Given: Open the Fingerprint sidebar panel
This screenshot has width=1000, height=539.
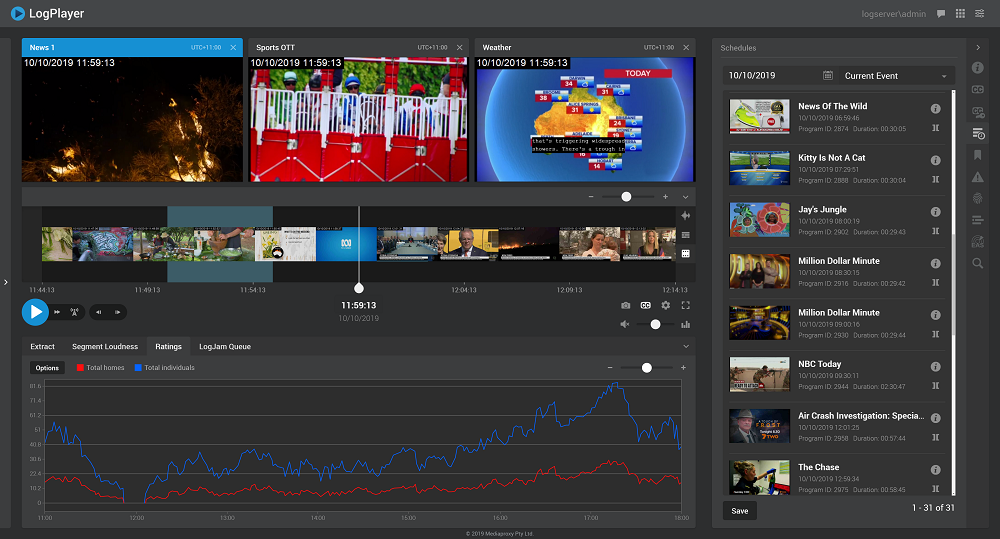Looking at the screenshot, I should pos(978,198).
